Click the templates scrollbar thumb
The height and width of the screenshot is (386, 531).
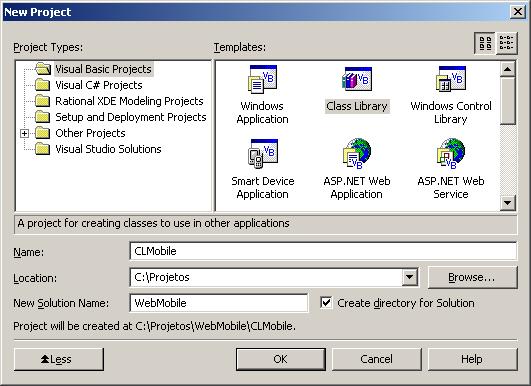[x=507, y=101]
